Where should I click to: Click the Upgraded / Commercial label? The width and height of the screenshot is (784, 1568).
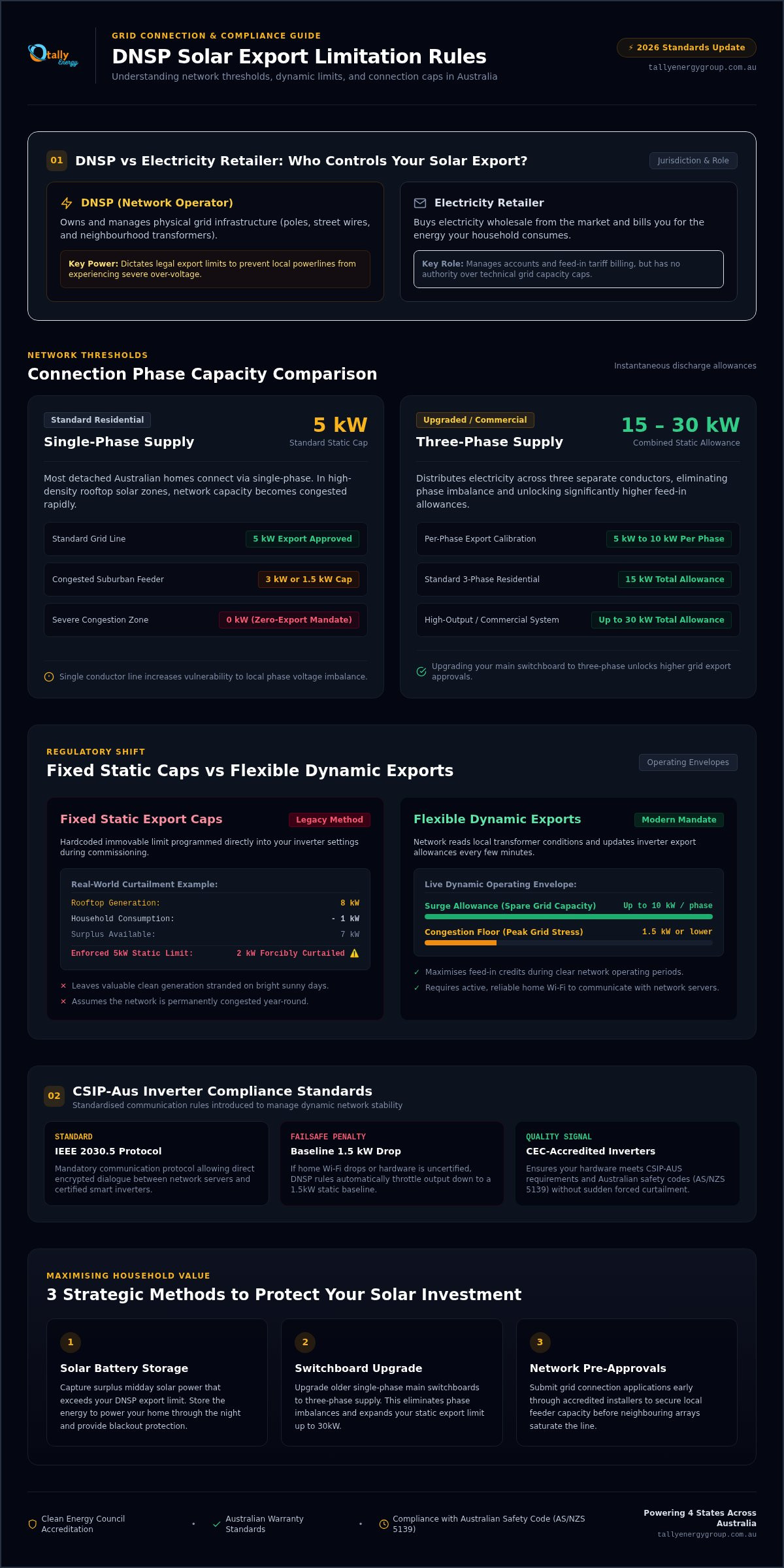click(475, 420)
